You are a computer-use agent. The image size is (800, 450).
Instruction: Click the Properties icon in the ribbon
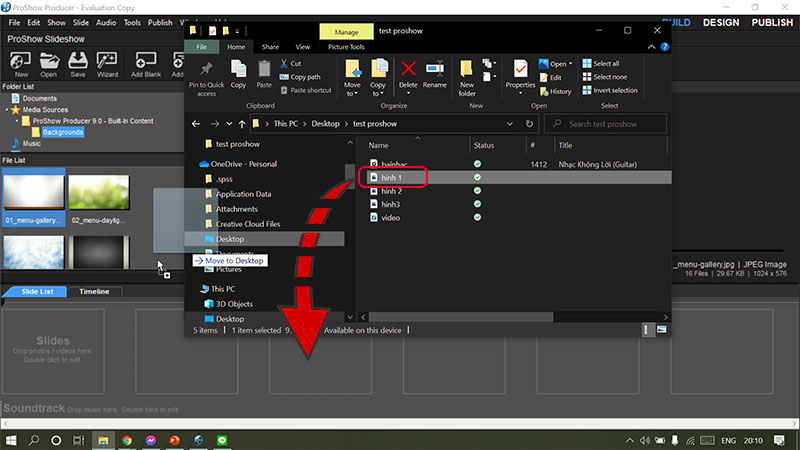(520, 72)
